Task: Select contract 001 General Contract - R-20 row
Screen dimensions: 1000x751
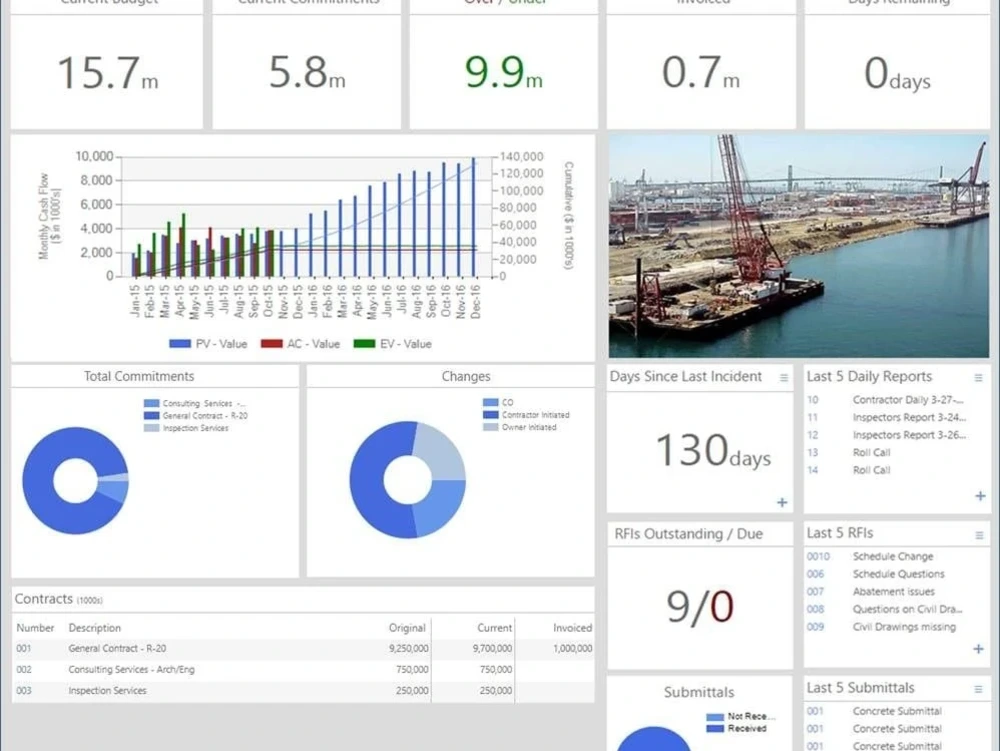Action: point(303,648)
